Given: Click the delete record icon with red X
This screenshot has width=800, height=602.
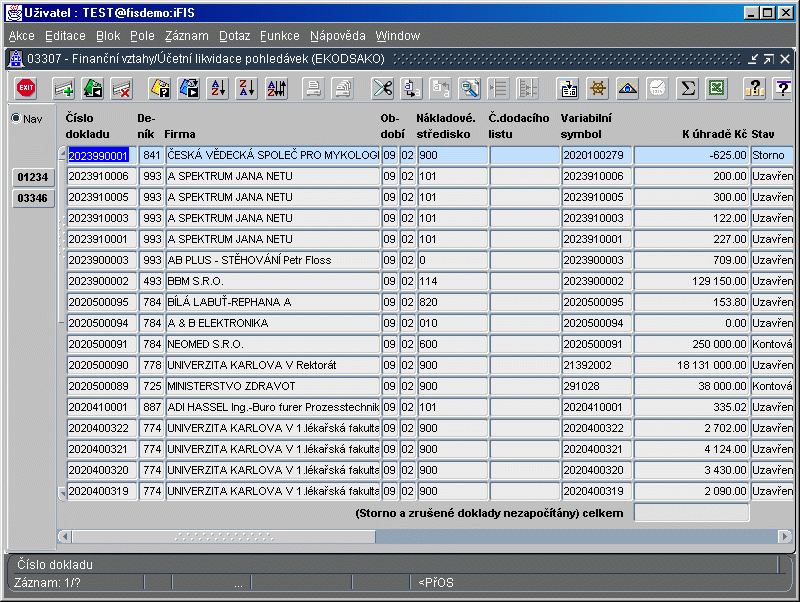Looking at the screenshot, I should click(x=122, y=89).
